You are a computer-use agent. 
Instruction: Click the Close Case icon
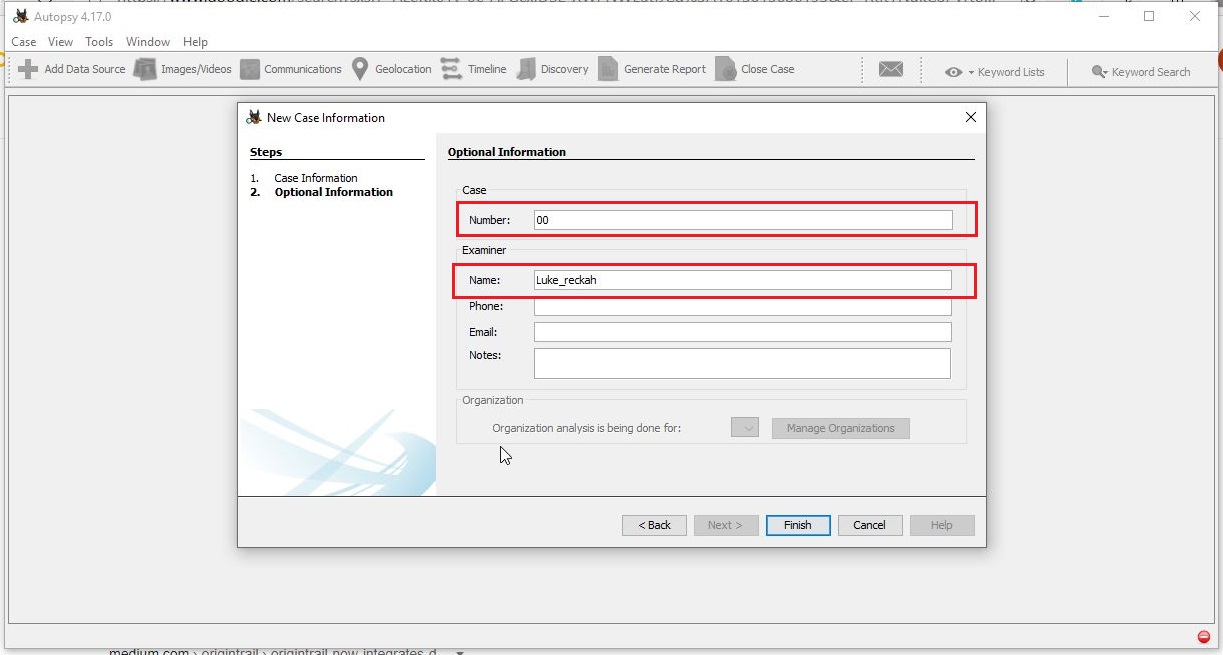coord(726,69)
